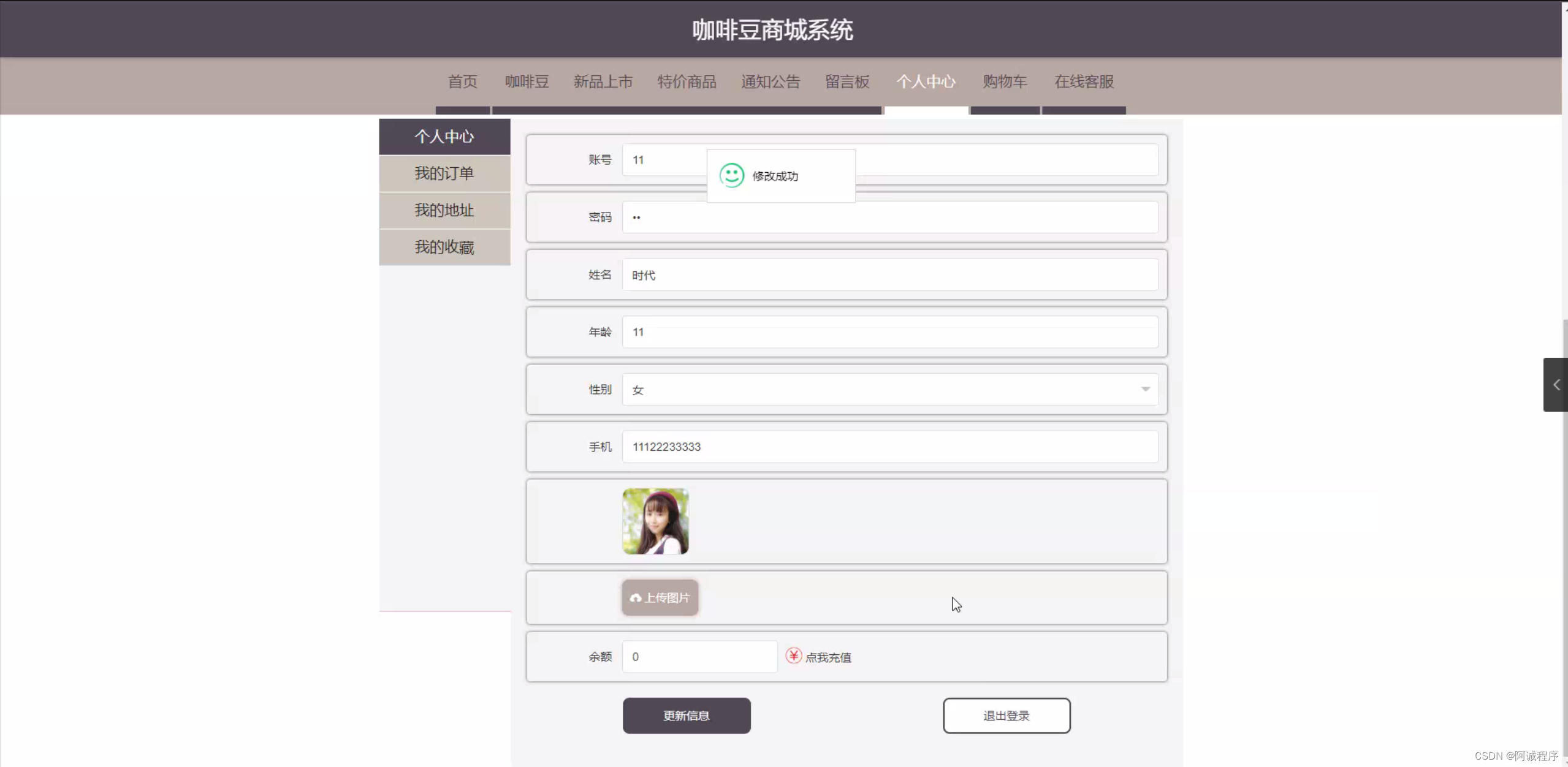Open the shopping cart (购物车) tab
The height and width of the screenshot is (767, 1568).
pos(1004,81)
